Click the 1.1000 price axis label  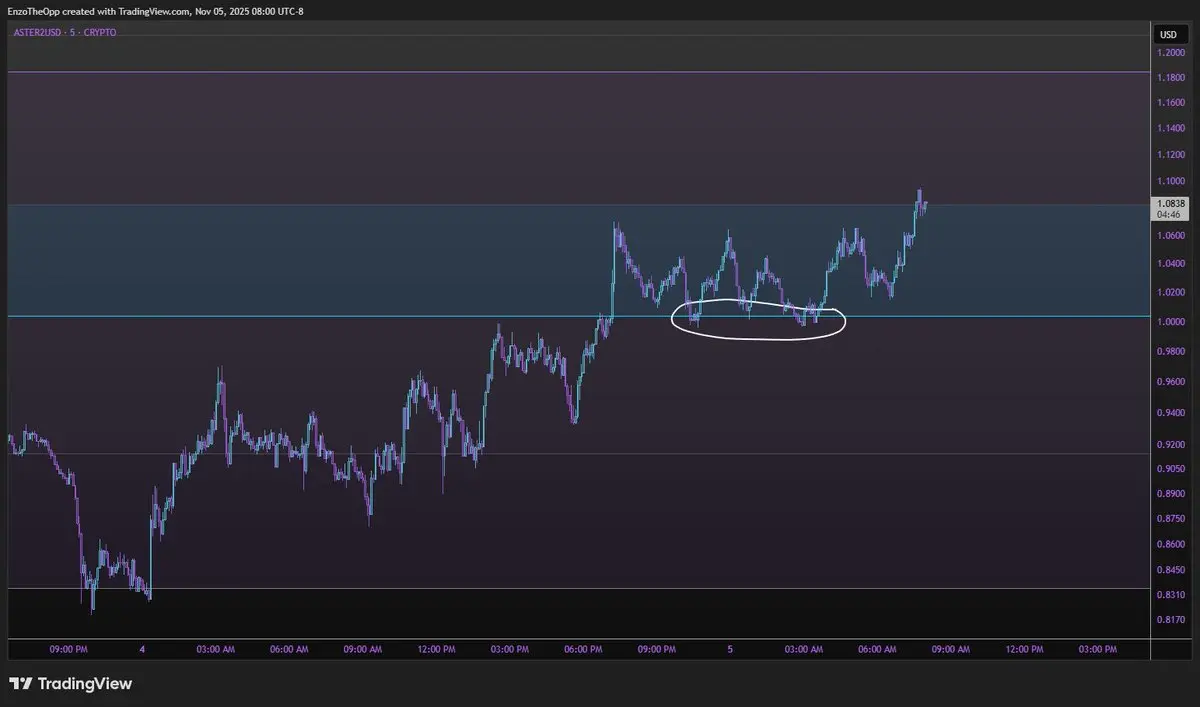pos(1171,182)
